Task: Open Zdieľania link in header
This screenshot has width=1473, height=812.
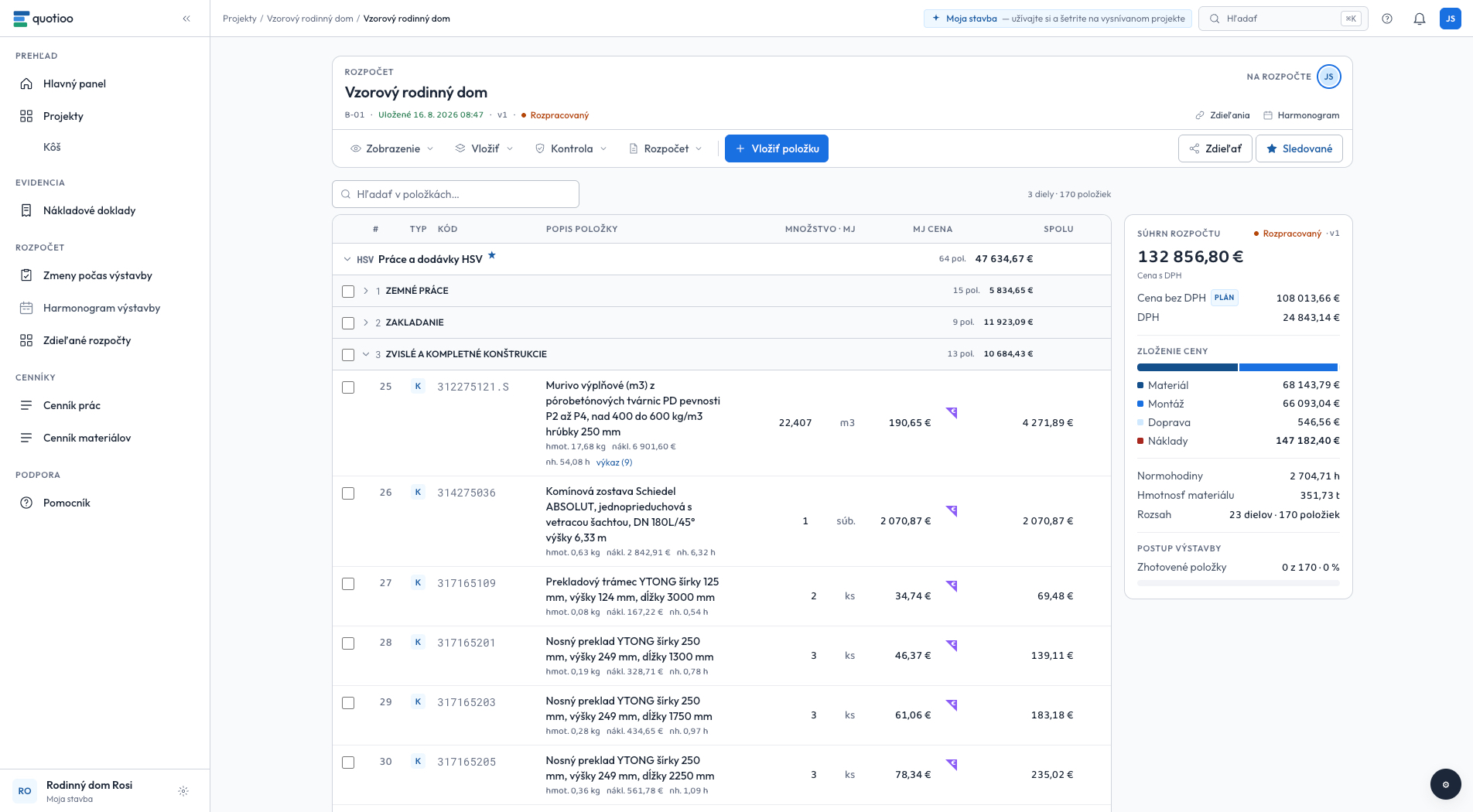Action: (1222, 115)
